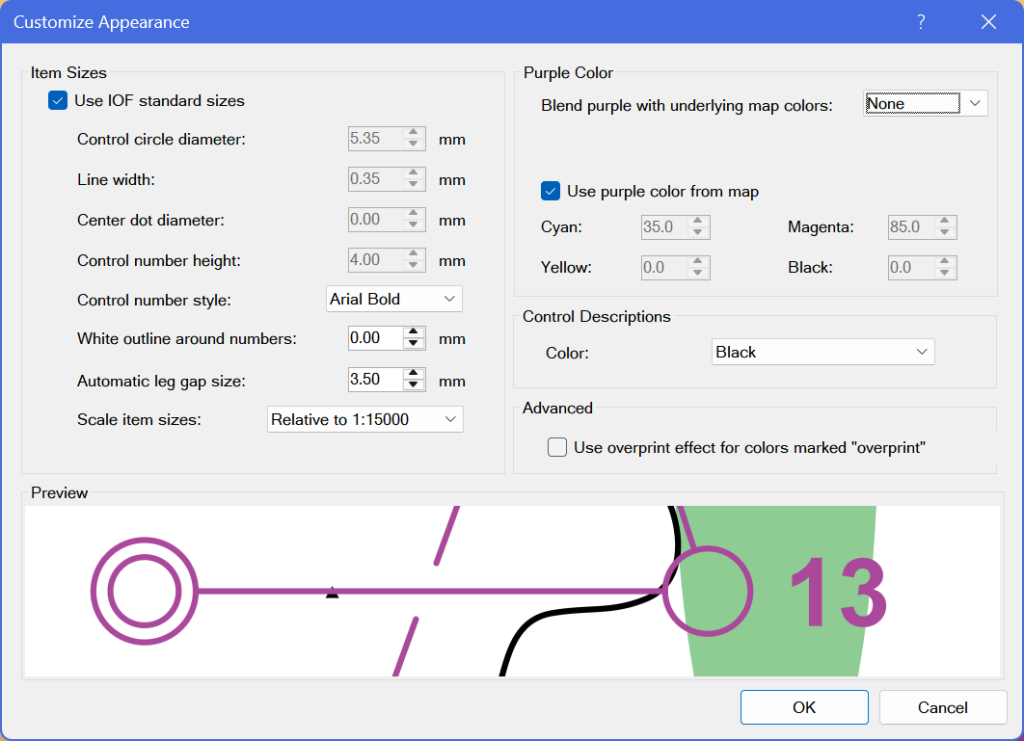This screenshot has height=741, width=1024.
Task: Open Control Descriptions Color dropdown
Action: click(822, 352)
